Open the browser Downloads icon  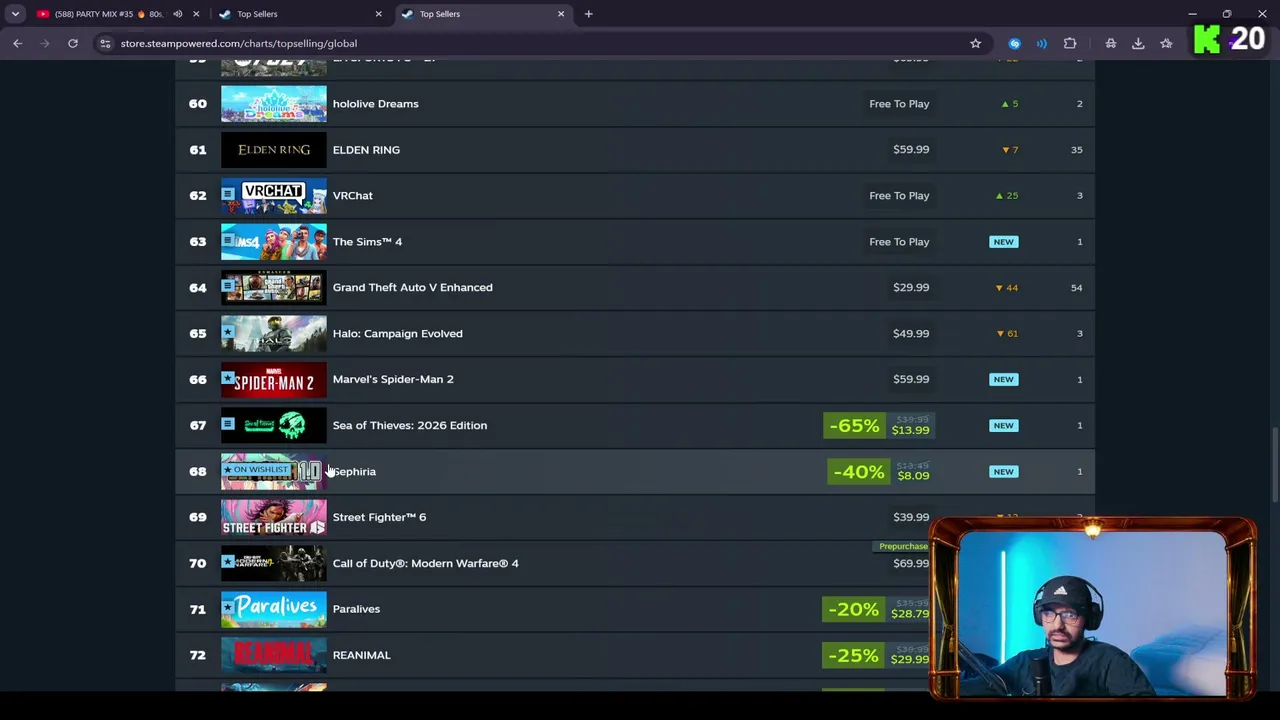(1138, 43)
